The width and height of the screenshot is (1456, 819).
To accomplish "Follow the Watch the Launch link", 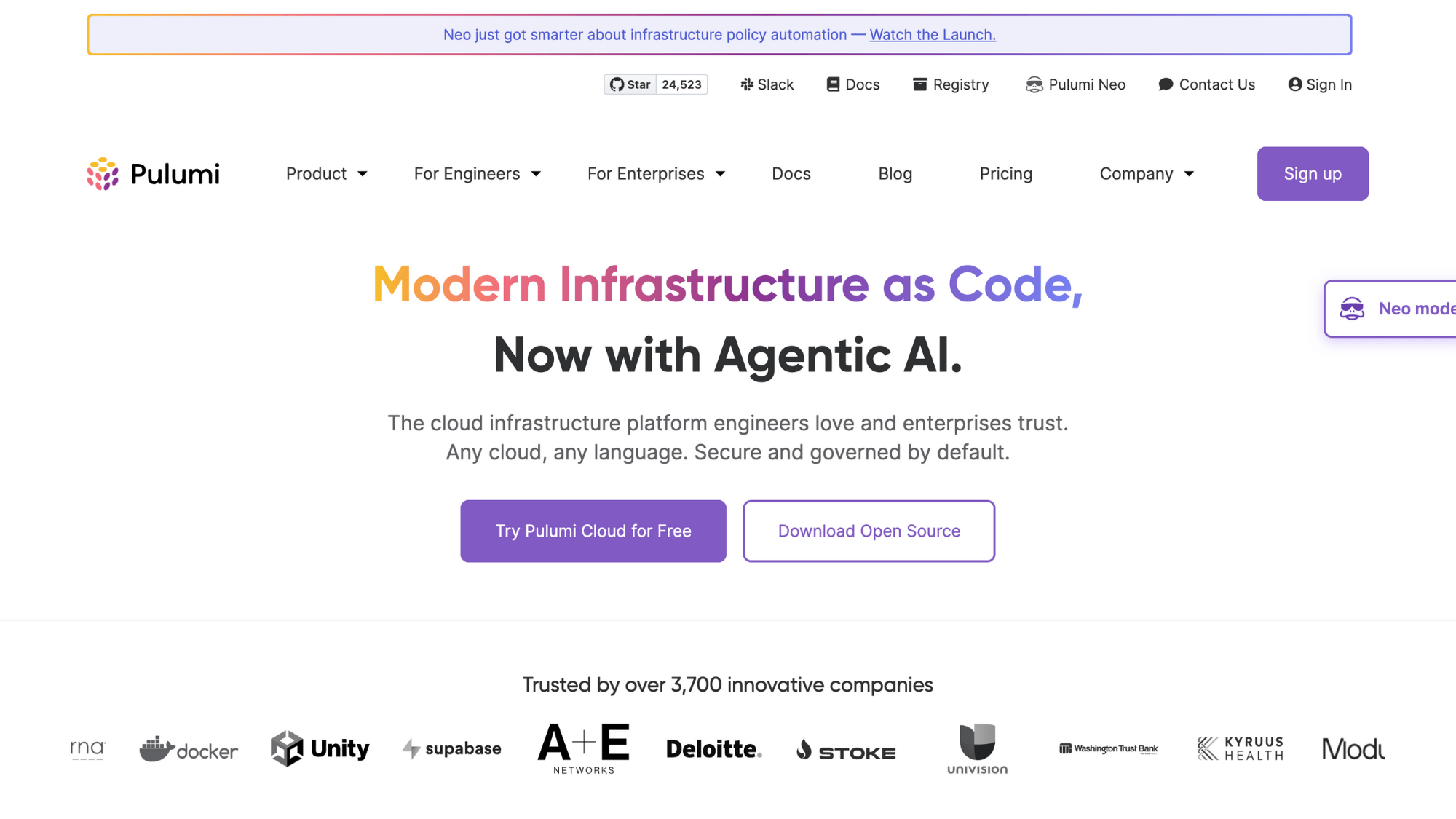I will click(x=933, y=35).
